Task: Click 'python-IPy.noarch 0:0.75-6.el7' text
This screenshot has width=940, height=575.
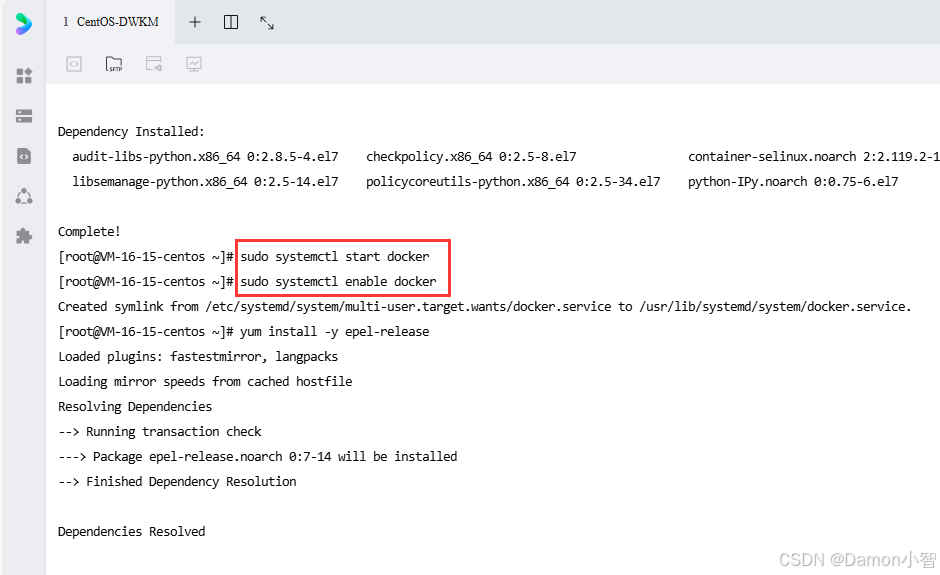Action: tap(793, 182)
